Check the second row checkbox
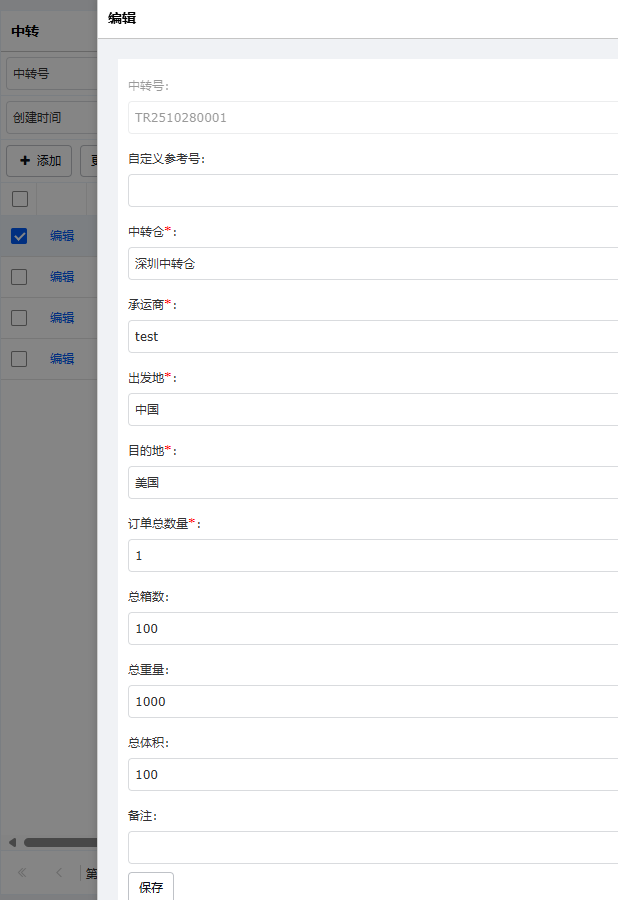Viewport: 618px width, 900px height. tap(19, 277)
